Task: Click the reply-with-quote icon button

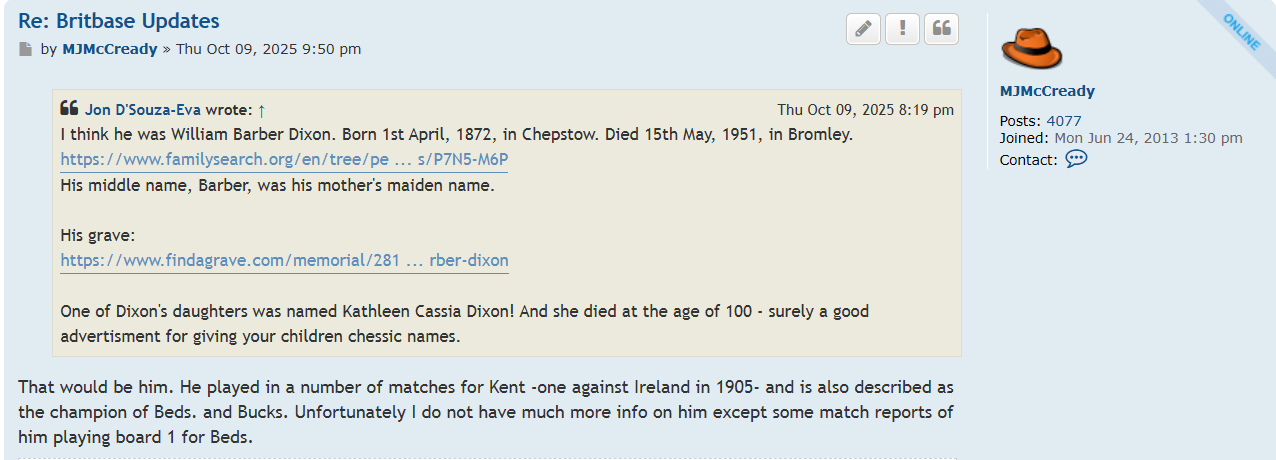Action: coord(941,29)
